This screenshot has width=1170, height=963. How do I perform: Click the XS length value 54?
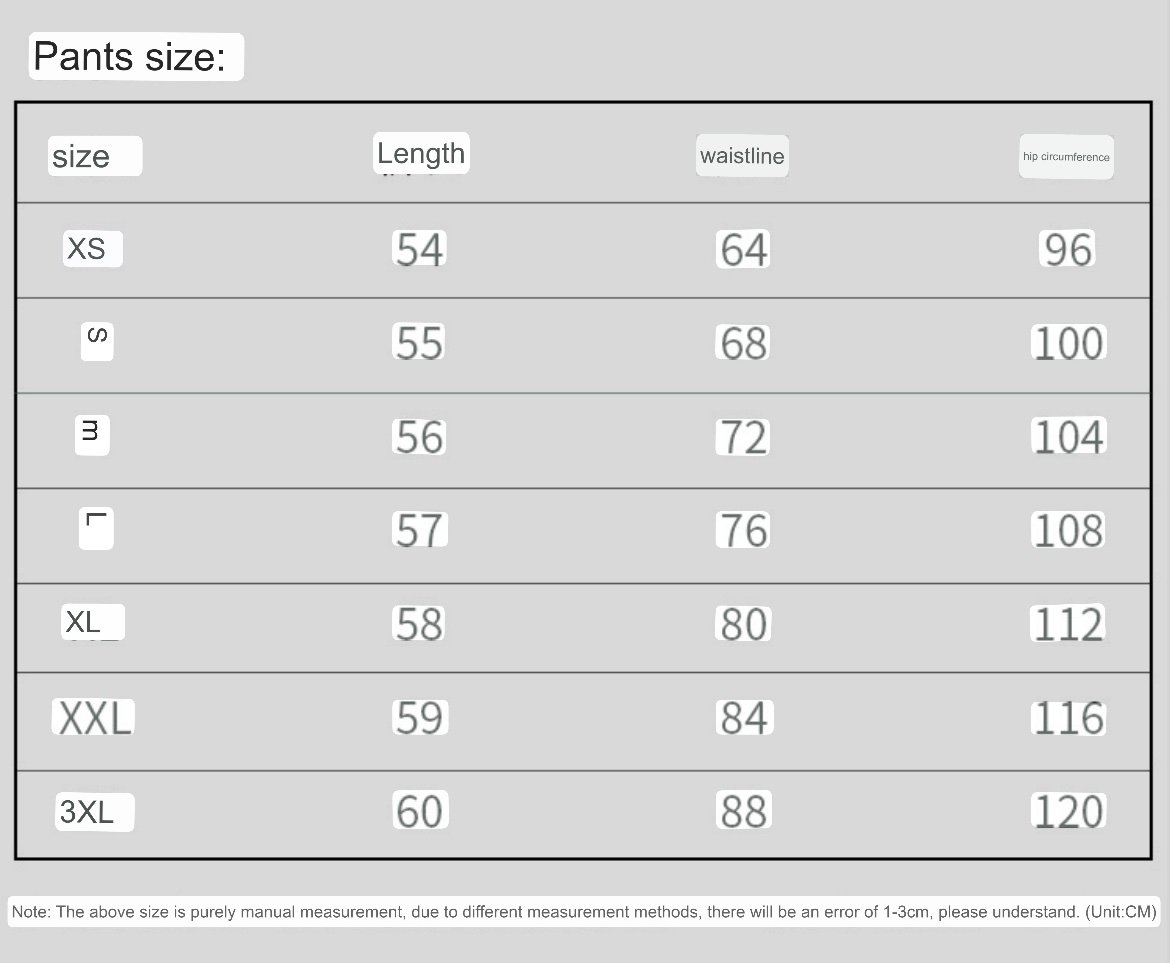pyautogui.click(x=419, y=248)
